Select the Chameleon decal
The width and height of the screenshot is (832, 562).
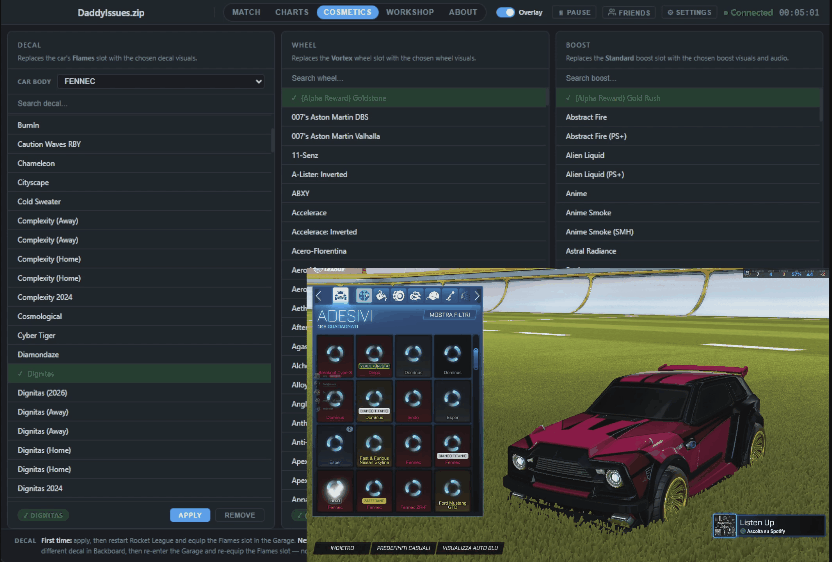pos(140,163)
